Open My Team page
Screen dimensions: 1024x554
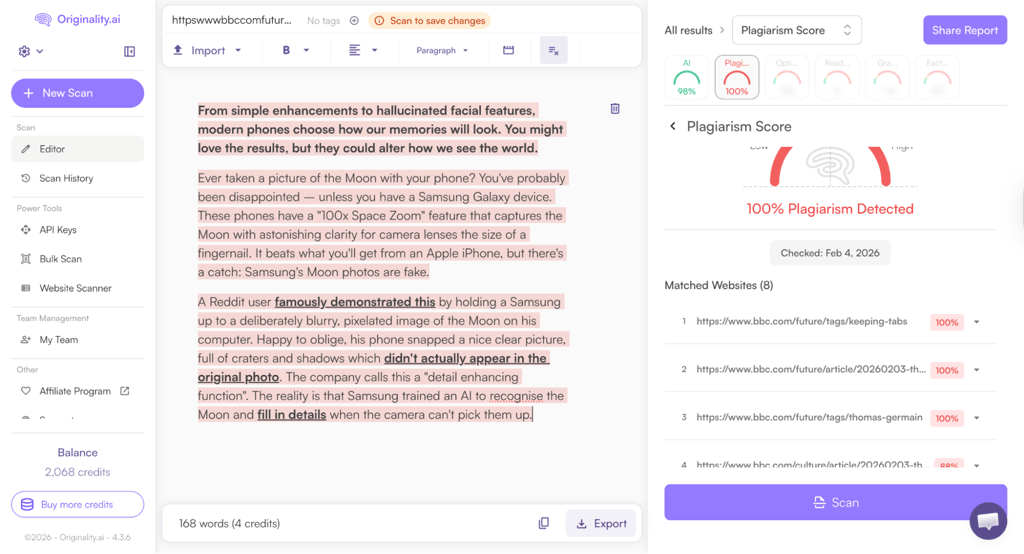pos(78,339)
